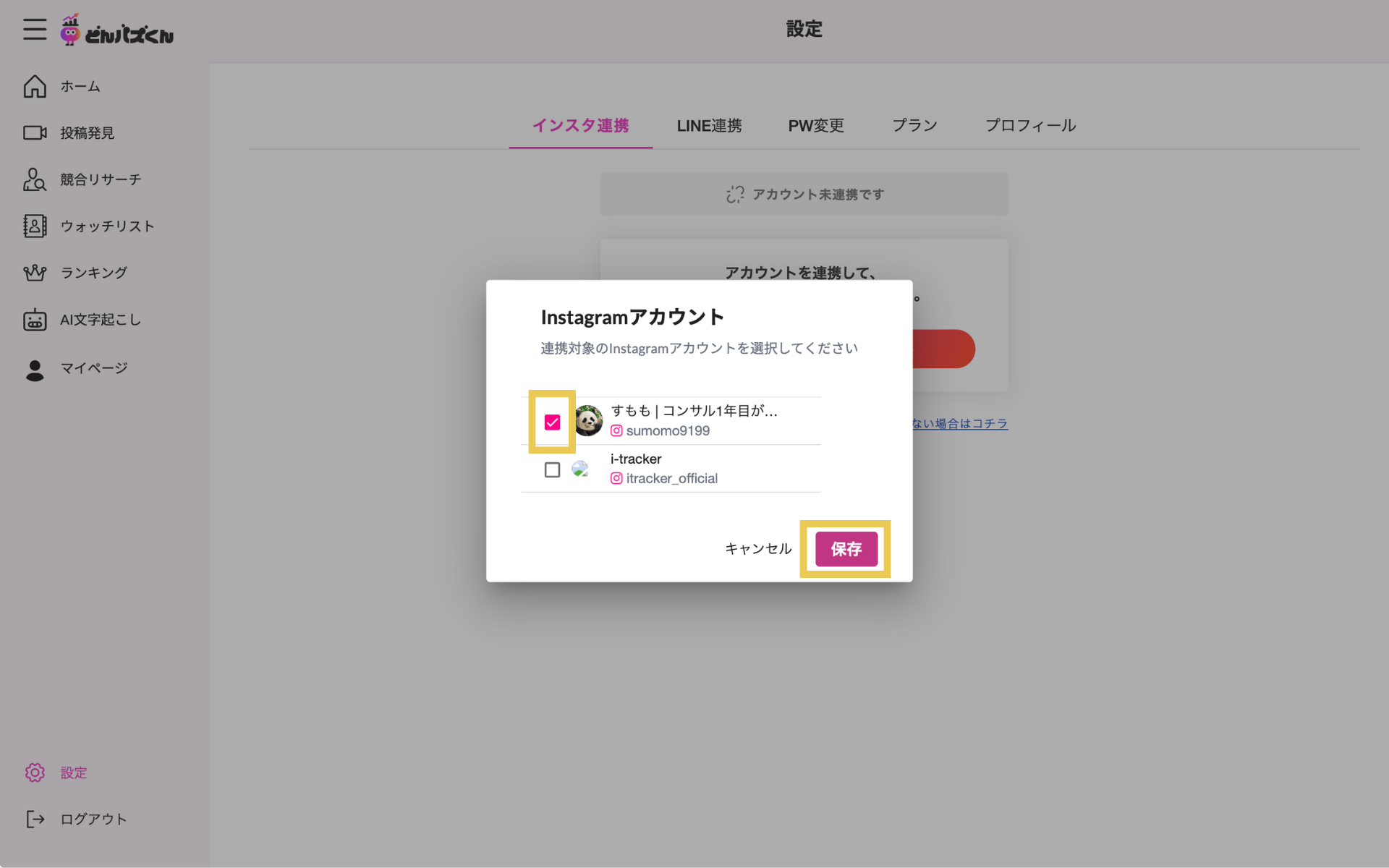Check the itracker_official account checkbox
Viewport: 1389px width, 868px height.
click(x=552, y=469)
